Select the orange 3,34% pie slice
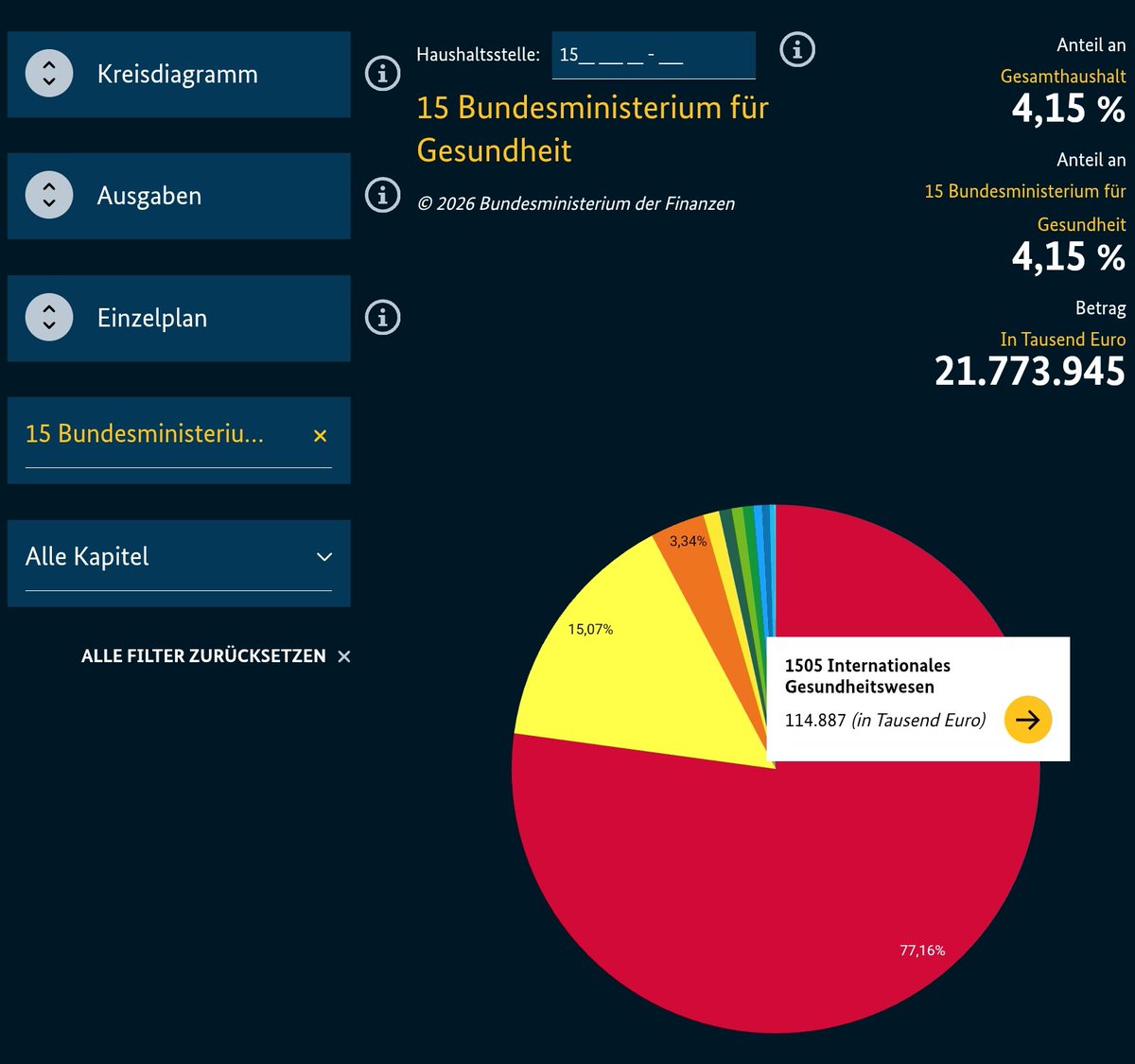This screenshot has width=1135, height=1064. pos(705,586)
